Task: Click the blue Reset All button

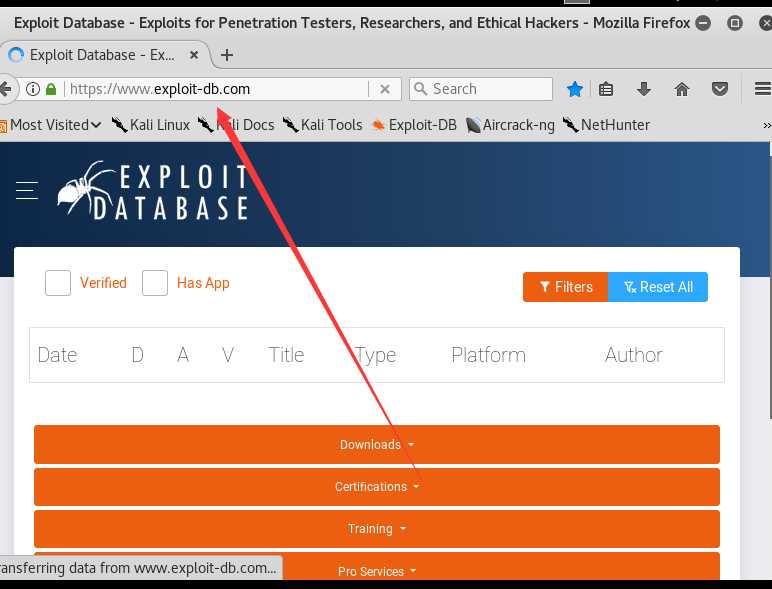Action: coord(658,287)
